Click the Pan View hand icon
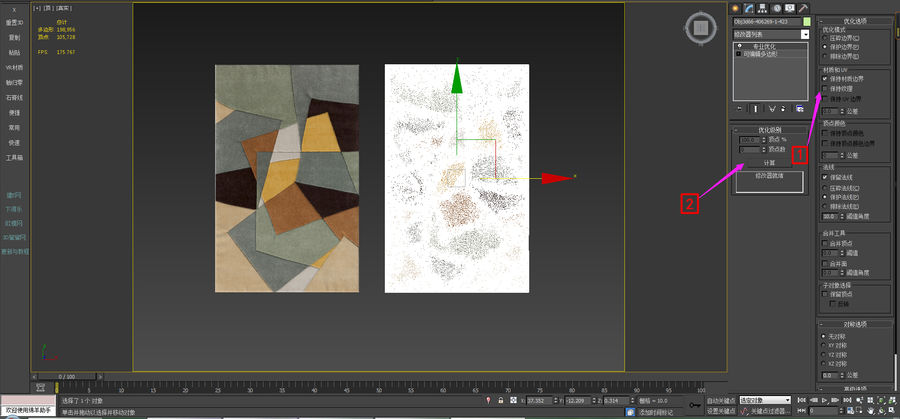 pyautogui.click(x=871, y=410)
